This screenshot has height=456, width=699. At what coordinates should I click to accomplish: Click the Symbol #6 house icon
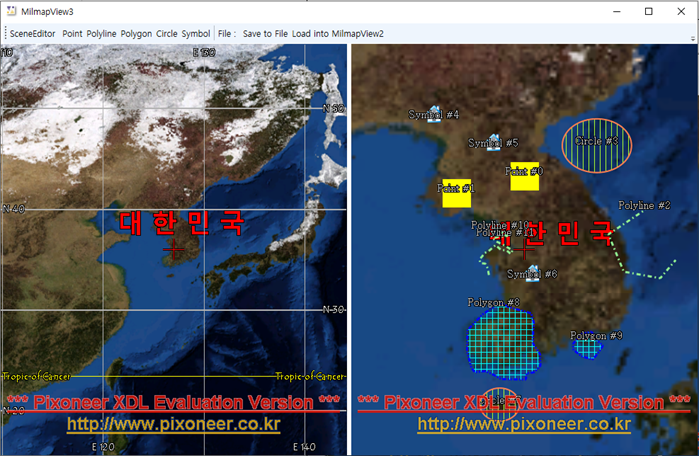(x=532, y=274)
